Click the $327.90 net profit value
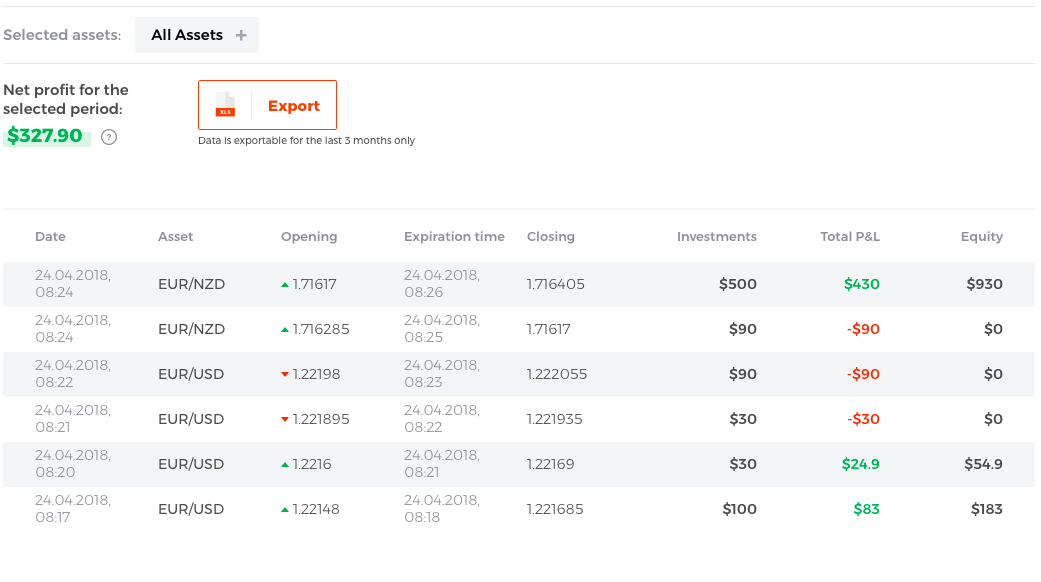The width and height of the screenshot is (1041, 582). [45, 136]
